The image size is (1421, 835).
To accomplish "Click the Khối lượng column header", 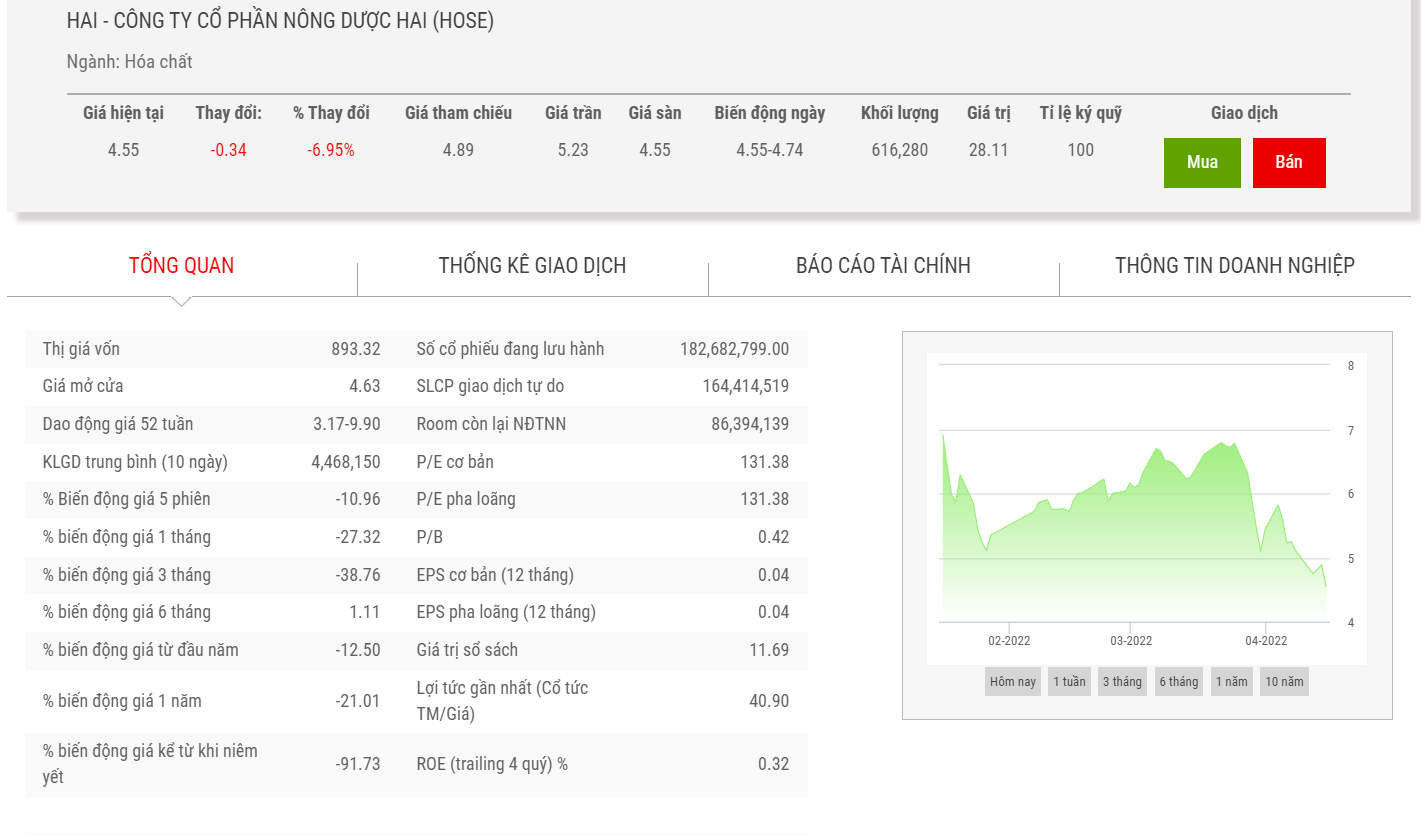I will point(899,113).
